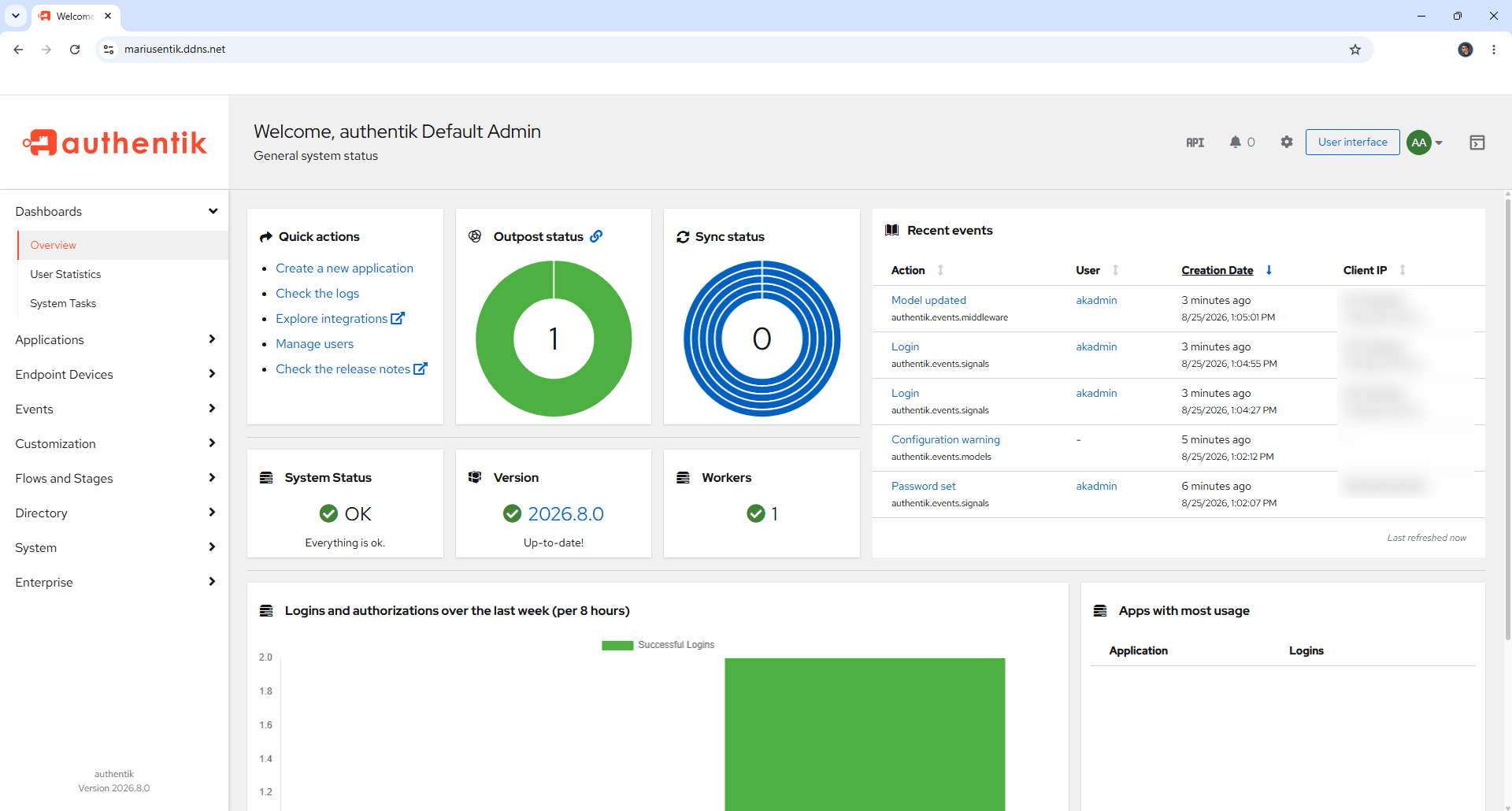Open Check the release notes
The width and height of the screenshot is (1512, 811).
(343, 368)
